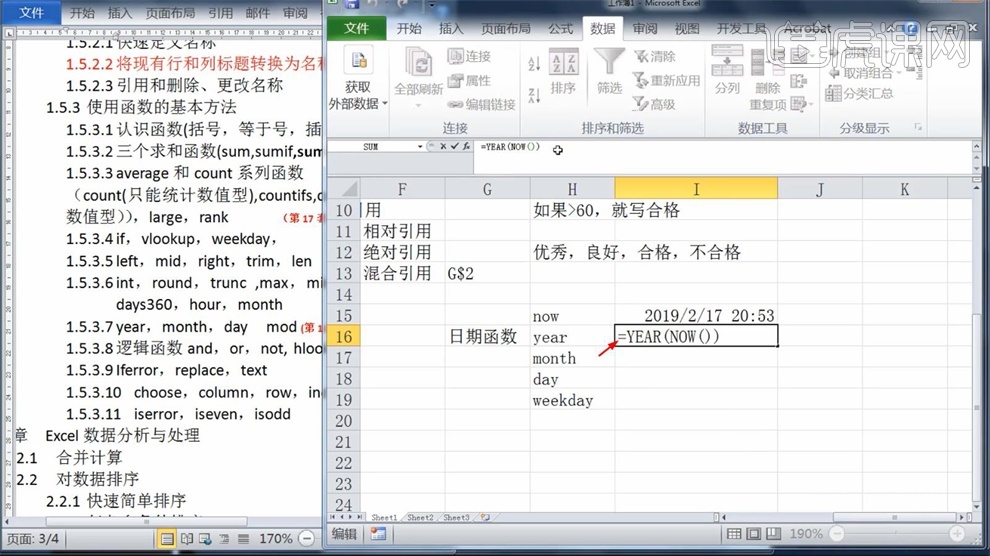The height and width of the screenshot is (556, 990).
Task: Open connection Properties (属性)
Action: click(x=469, y=81)
